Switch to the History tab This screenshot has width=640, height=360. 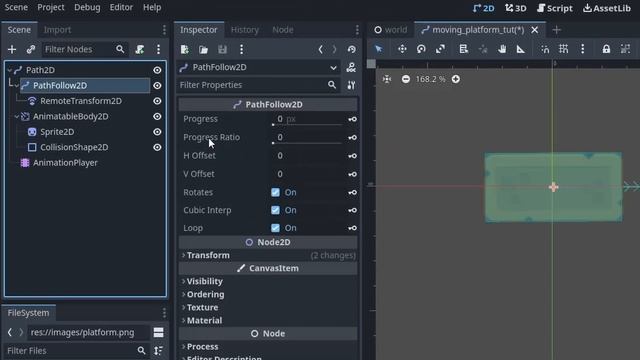point(245,30)
